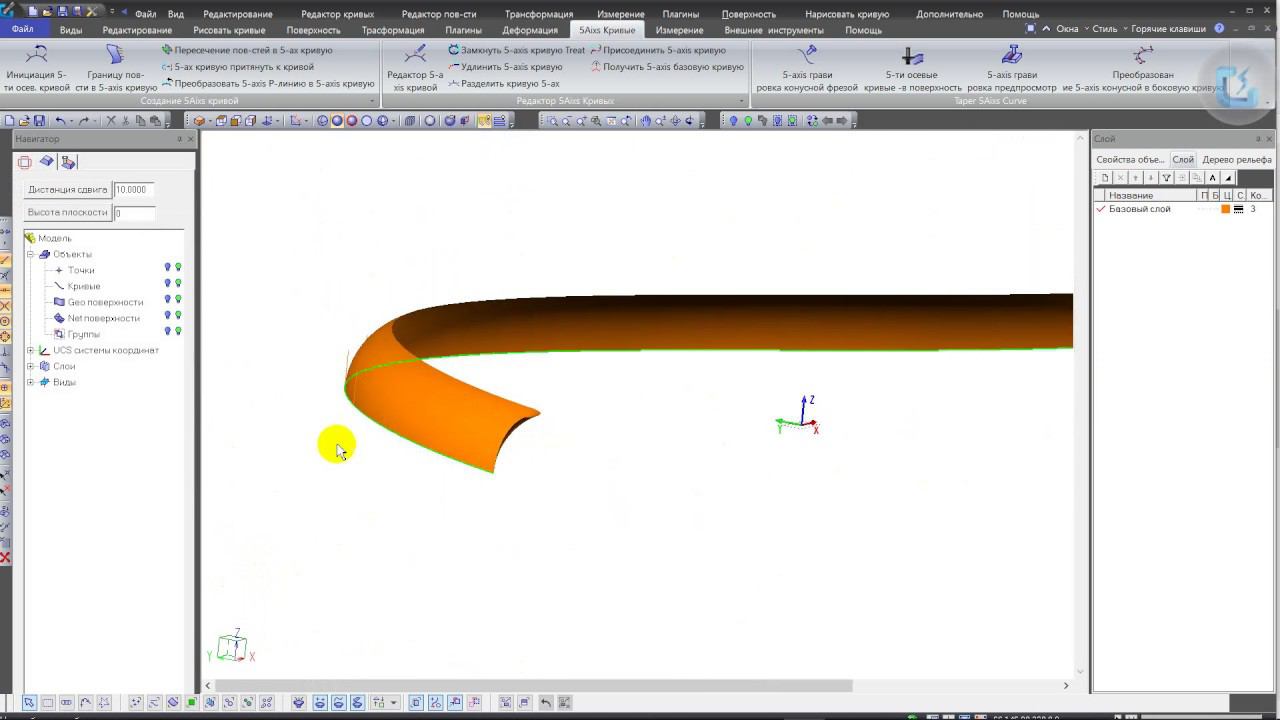This screenshot has height=720, width=1280.
Task: Toggle the green bulb for Кривые
Action: 178,284
